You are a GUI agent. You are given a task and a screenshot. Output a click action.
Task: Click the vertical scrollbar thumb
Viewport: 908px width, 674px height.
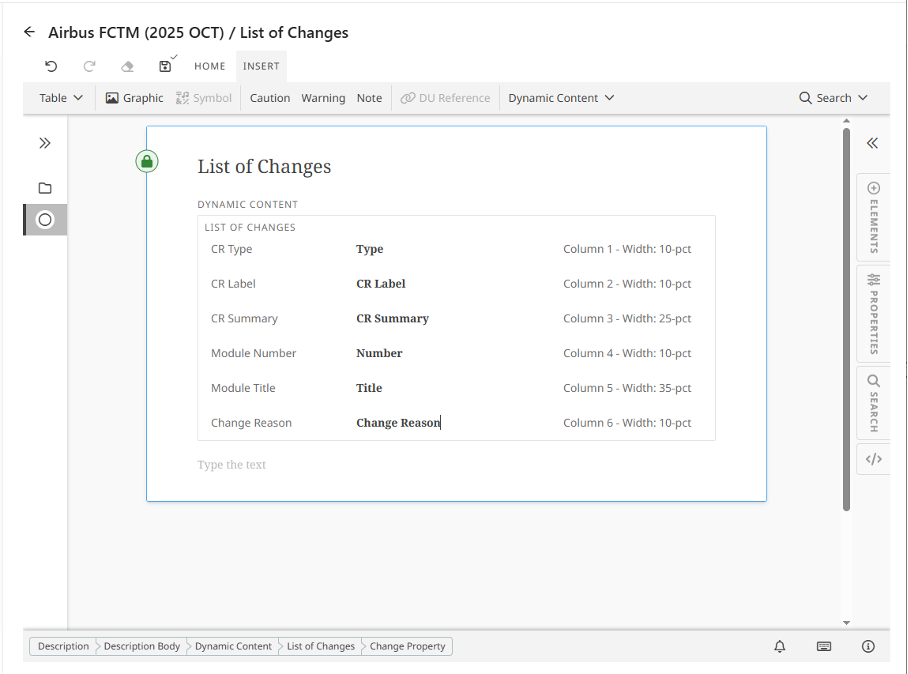coord(846,319)
